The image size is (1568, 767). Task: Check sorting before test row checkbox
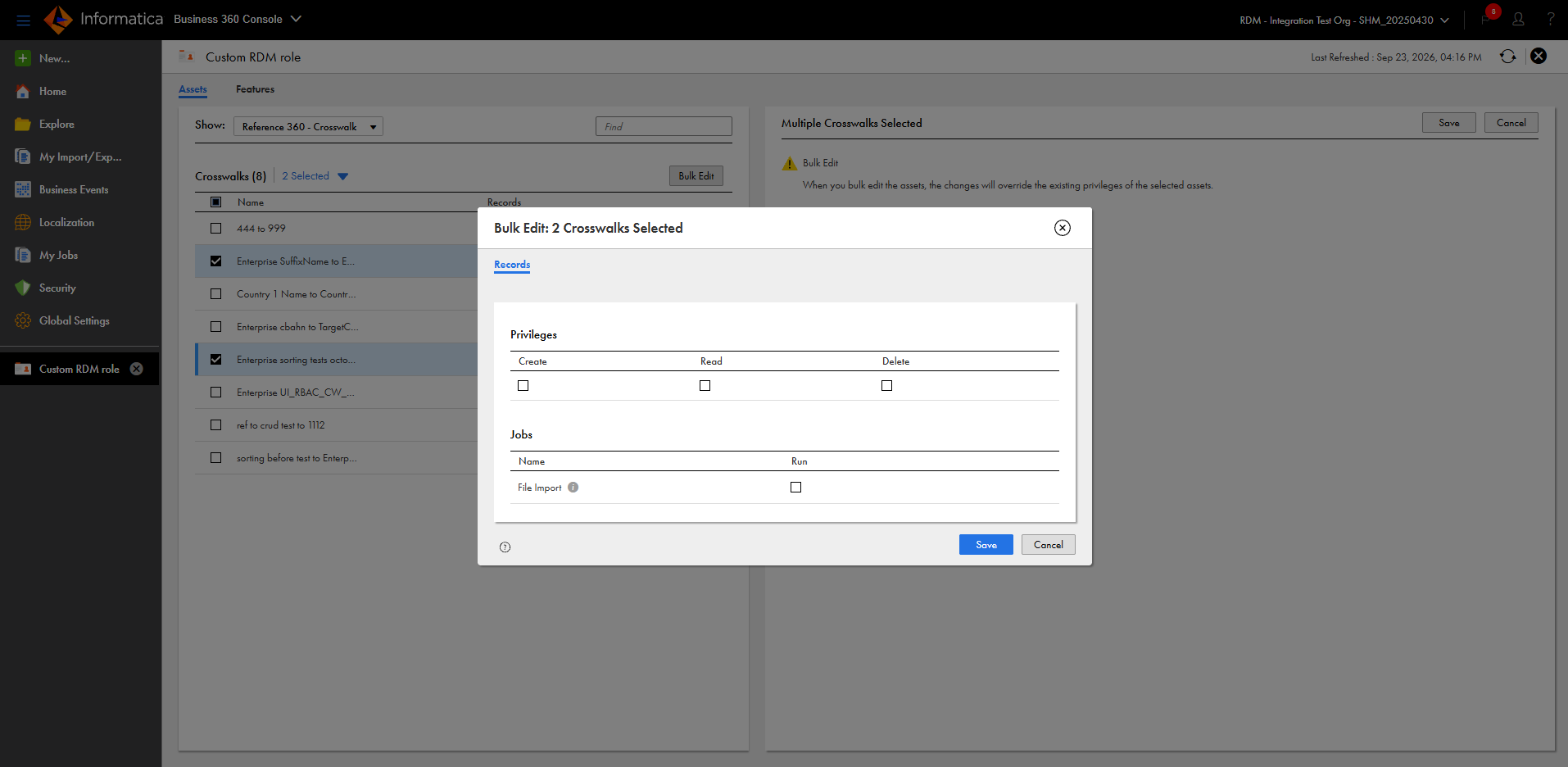coord(216,457)
